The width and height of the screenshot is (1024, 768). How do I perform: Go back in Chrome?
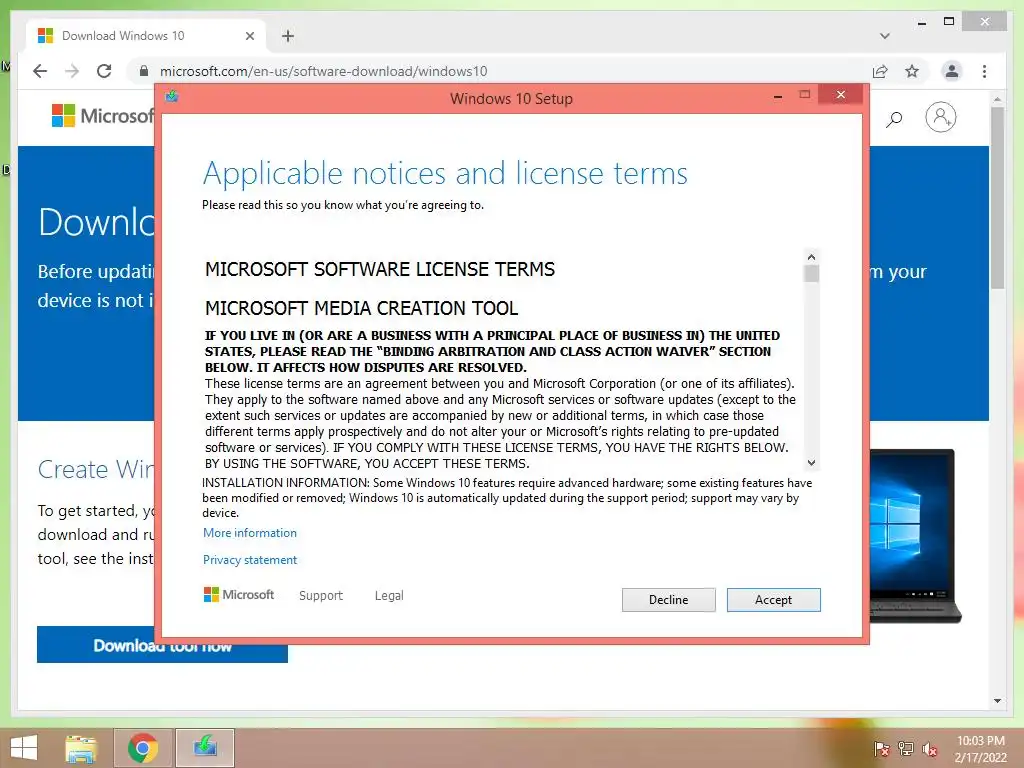40,71
